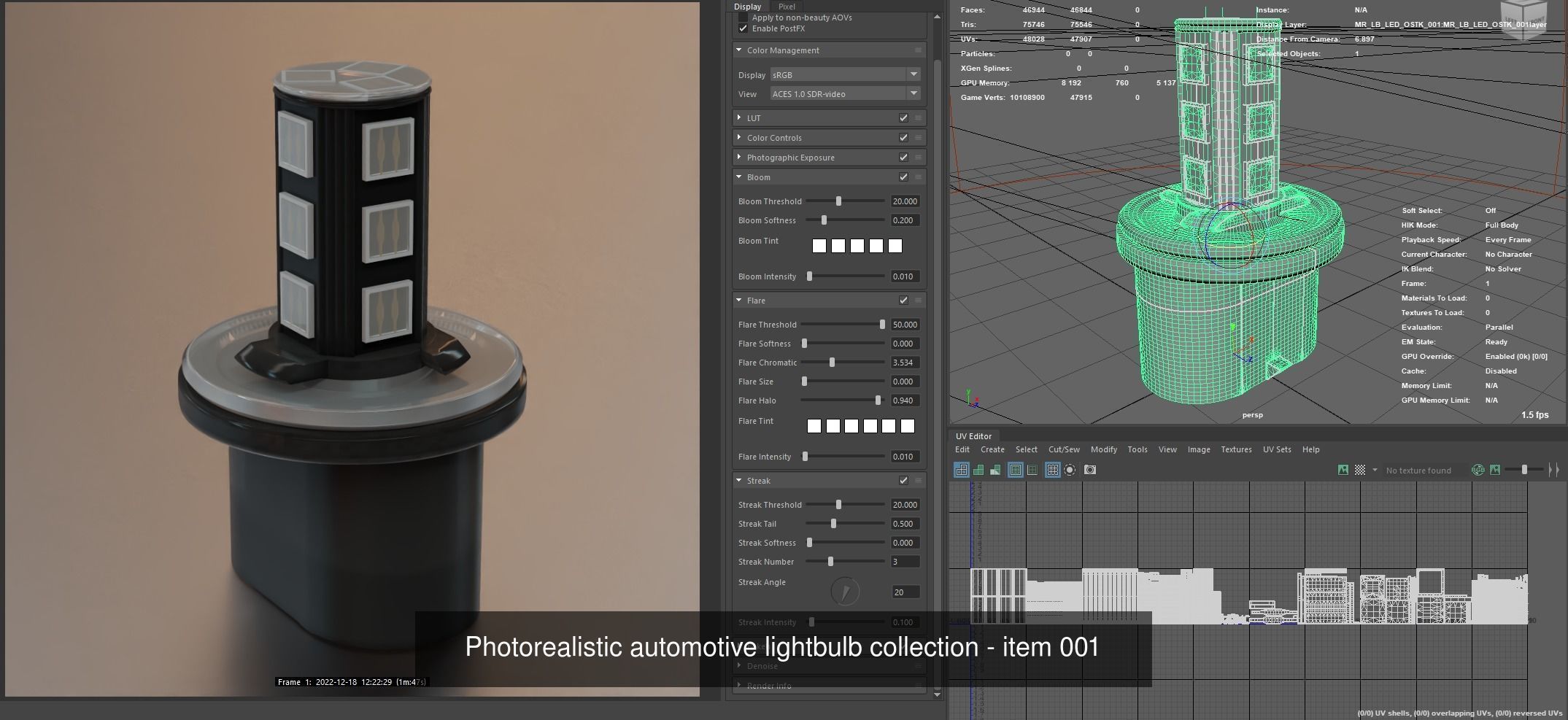
Task: Toggle UV texture borders display icon
Action: 1016,471
